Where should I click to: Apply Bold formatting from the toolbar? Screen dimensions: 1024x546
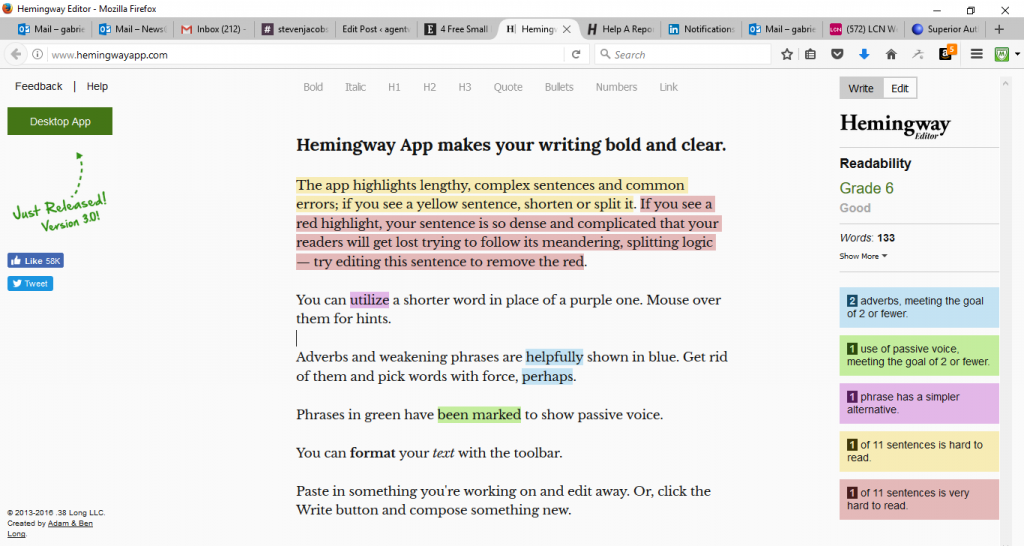[313, 87]
